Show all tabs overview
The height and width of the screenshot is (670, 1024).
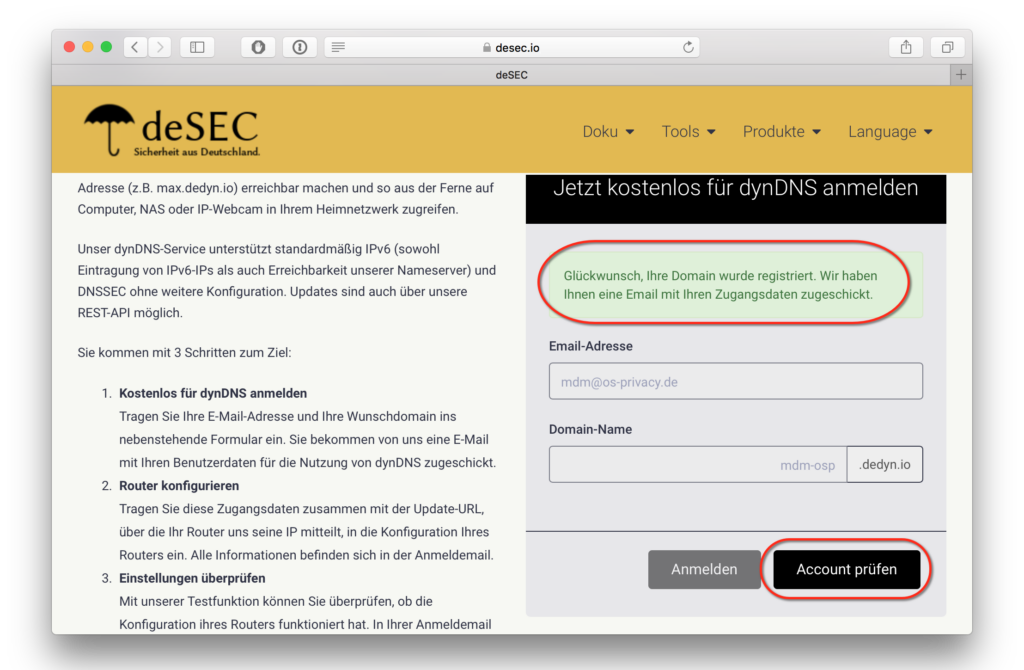pyautogui.click(x=947, y=47)
